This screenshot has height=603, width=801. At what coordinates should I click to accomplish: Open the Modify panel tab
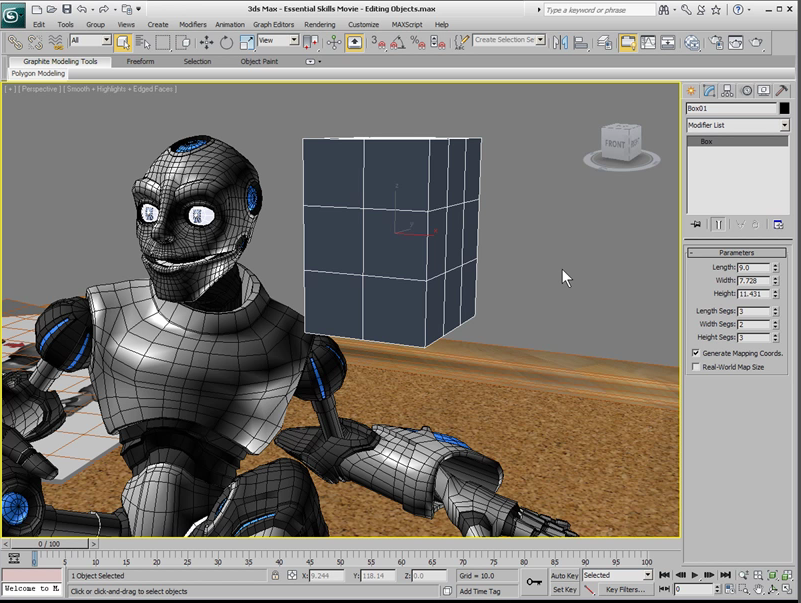(710, 90)
